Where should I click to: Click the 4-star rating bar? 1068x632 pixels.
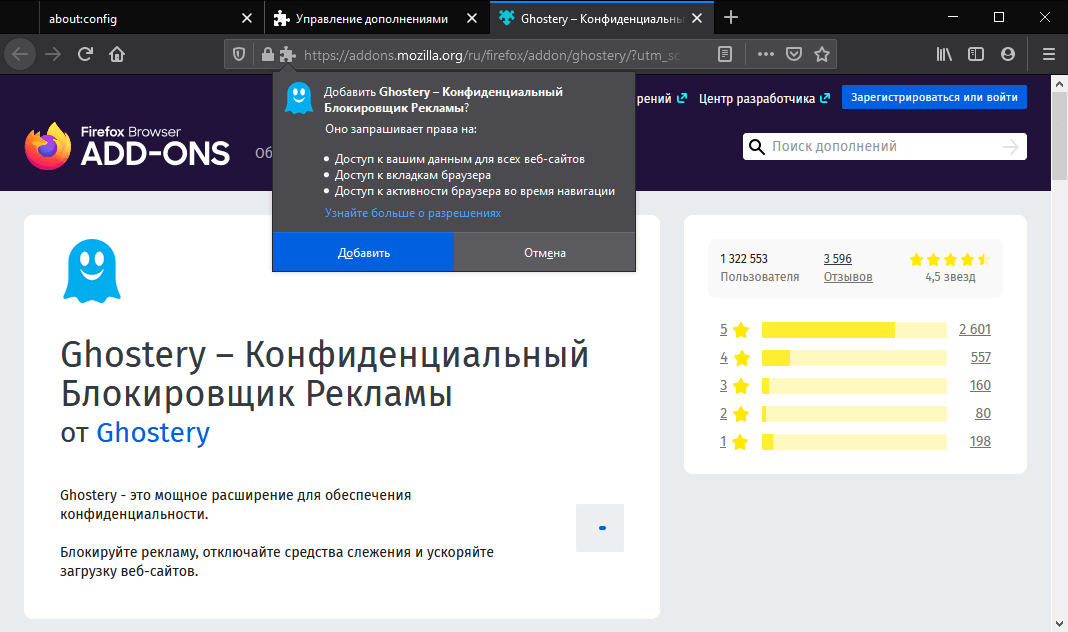coord(854,358)
